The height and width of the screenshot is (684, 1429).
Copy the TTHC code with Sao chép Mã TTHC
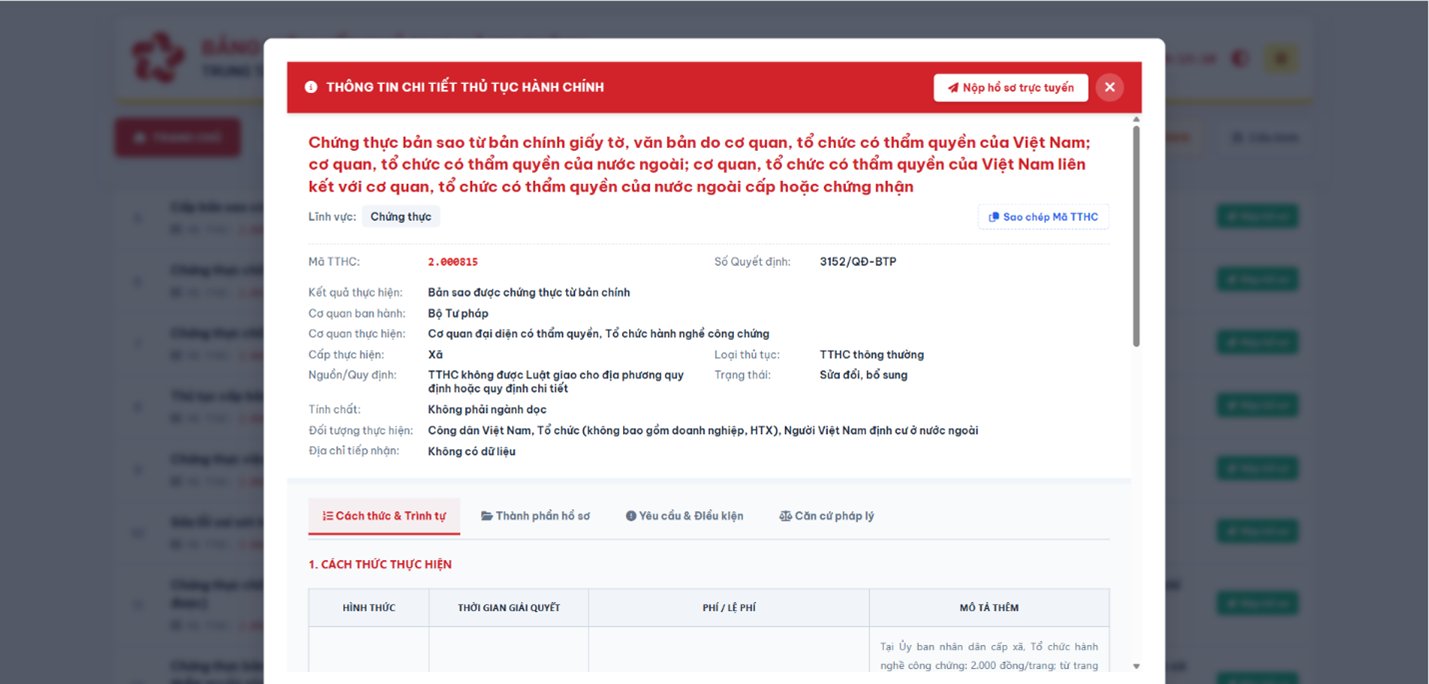(x=1043, y=217)
